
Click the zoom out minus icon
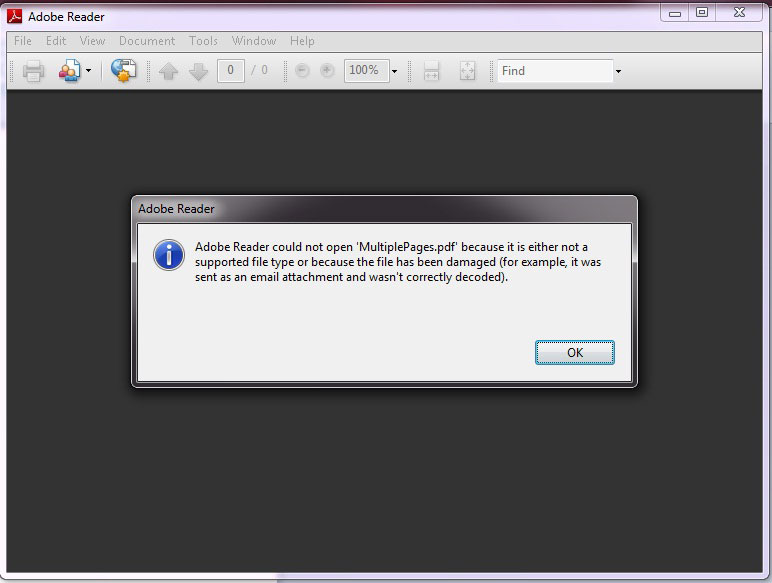tap(304, 71)
